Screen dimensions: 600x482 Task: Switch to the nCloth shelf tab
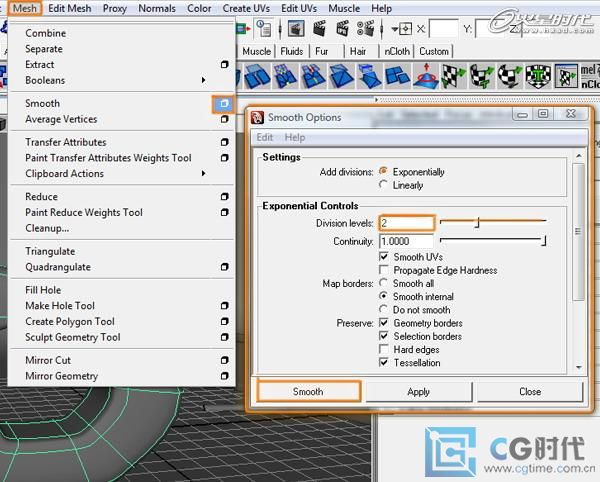(x=396, y=51)
